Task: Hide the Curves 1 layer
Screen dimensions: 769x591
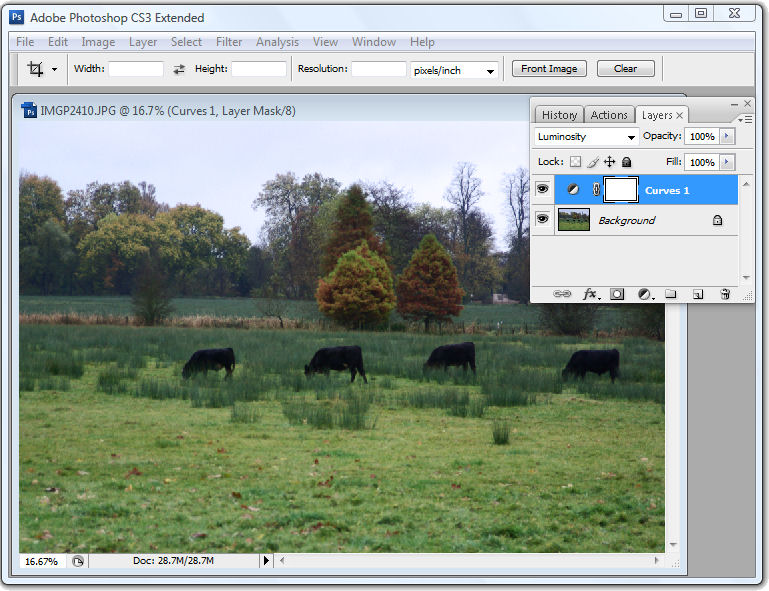Action: (542, 189)
